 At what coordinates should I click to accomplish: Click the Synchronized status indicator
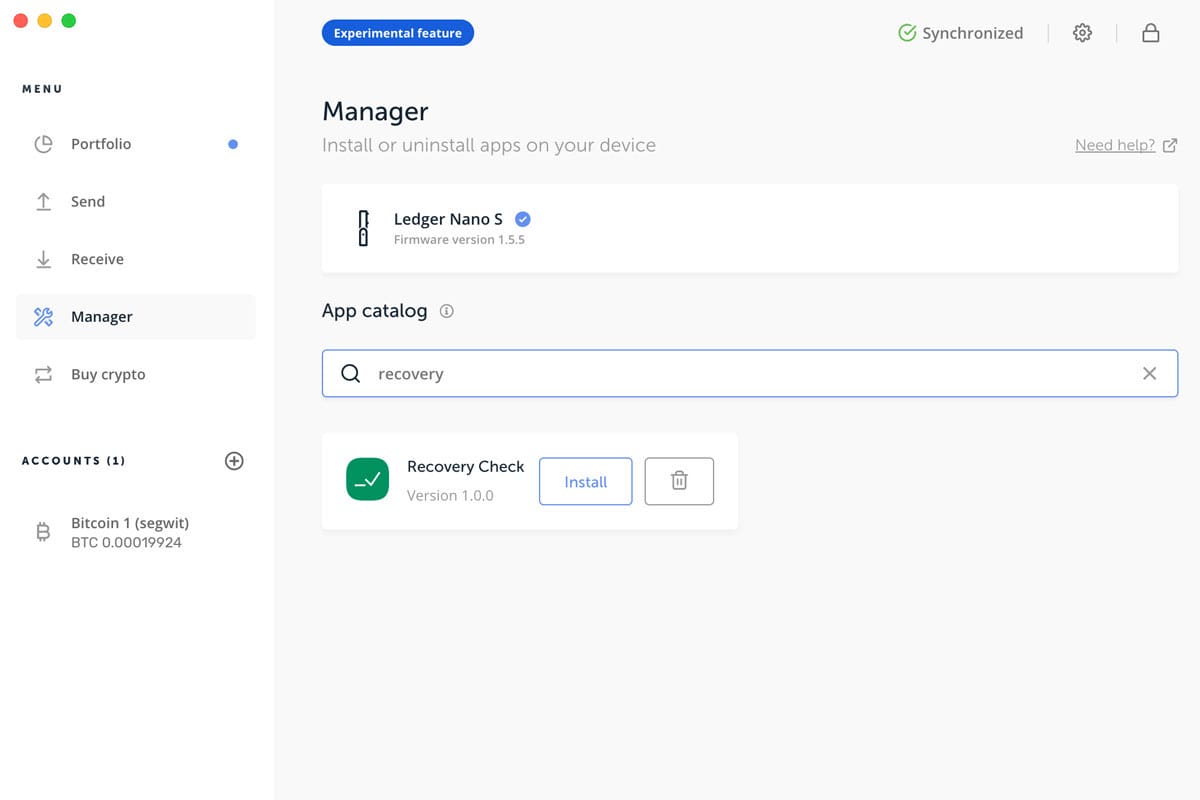(x=960, y=33)
